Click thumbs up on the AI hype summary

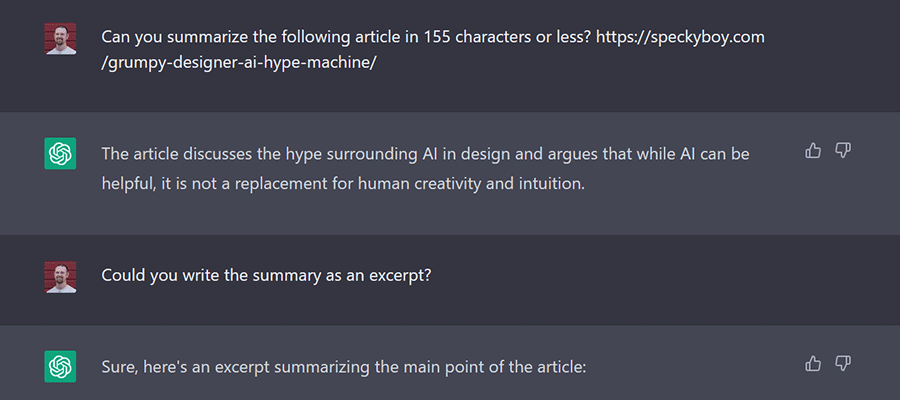(813, 151)
